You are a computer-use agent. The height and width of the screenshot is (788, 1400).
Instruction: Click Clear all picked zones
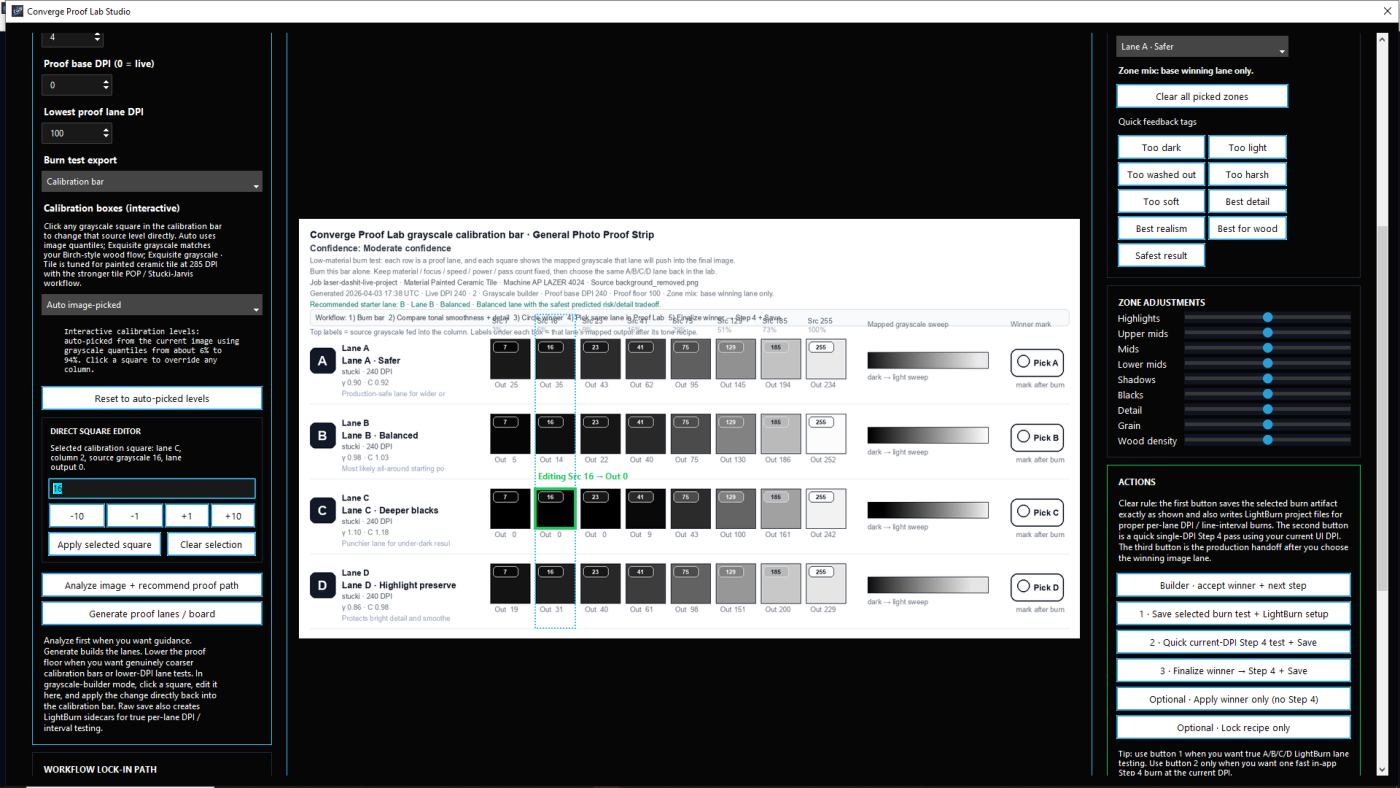coord(1201,96)
